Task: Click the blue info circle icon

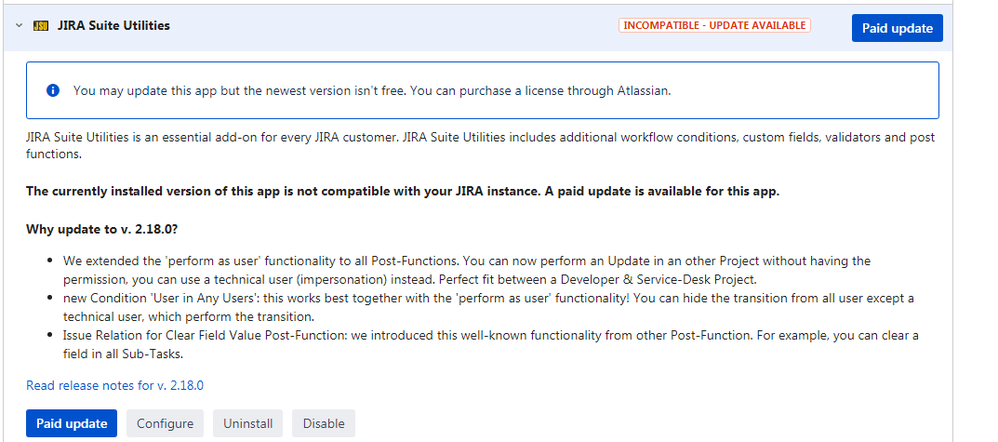Action: pos(53,90)
